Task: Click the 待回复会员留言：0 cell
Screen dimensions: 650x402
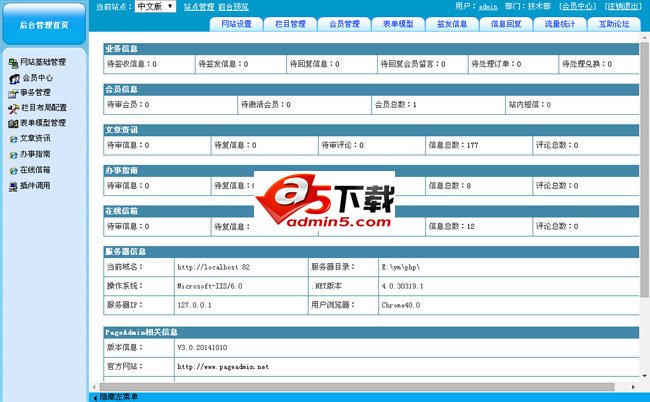Action: pyautogui.click(x=422, y=64)
